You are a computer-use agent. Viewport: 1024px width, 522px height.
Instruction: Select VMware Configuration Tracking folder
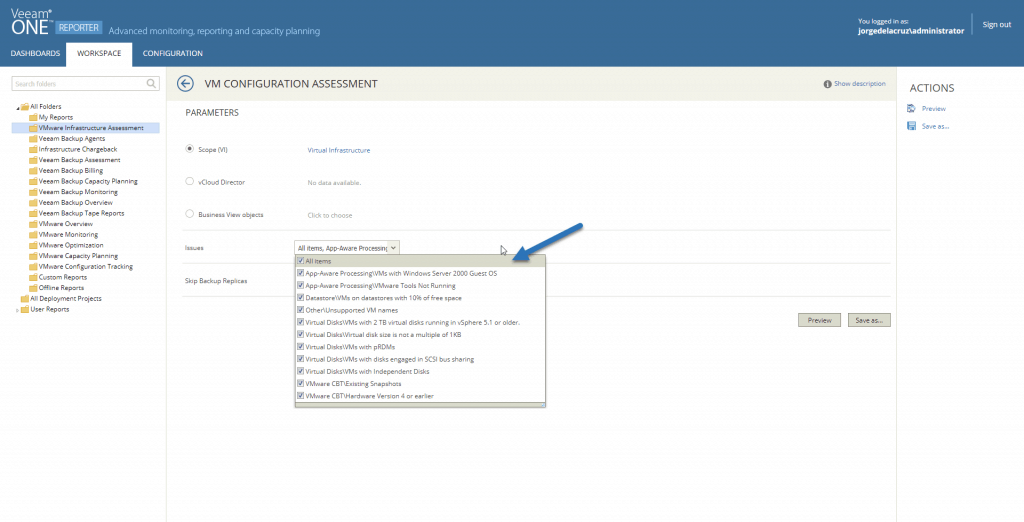tap(85, 267)
